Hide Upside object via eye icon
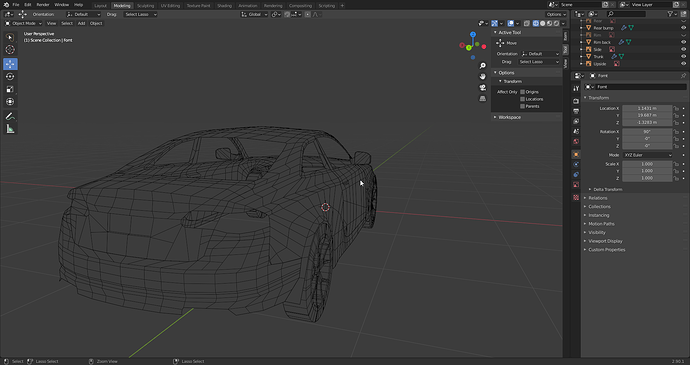690x365 pixels. tap(683, 64)
